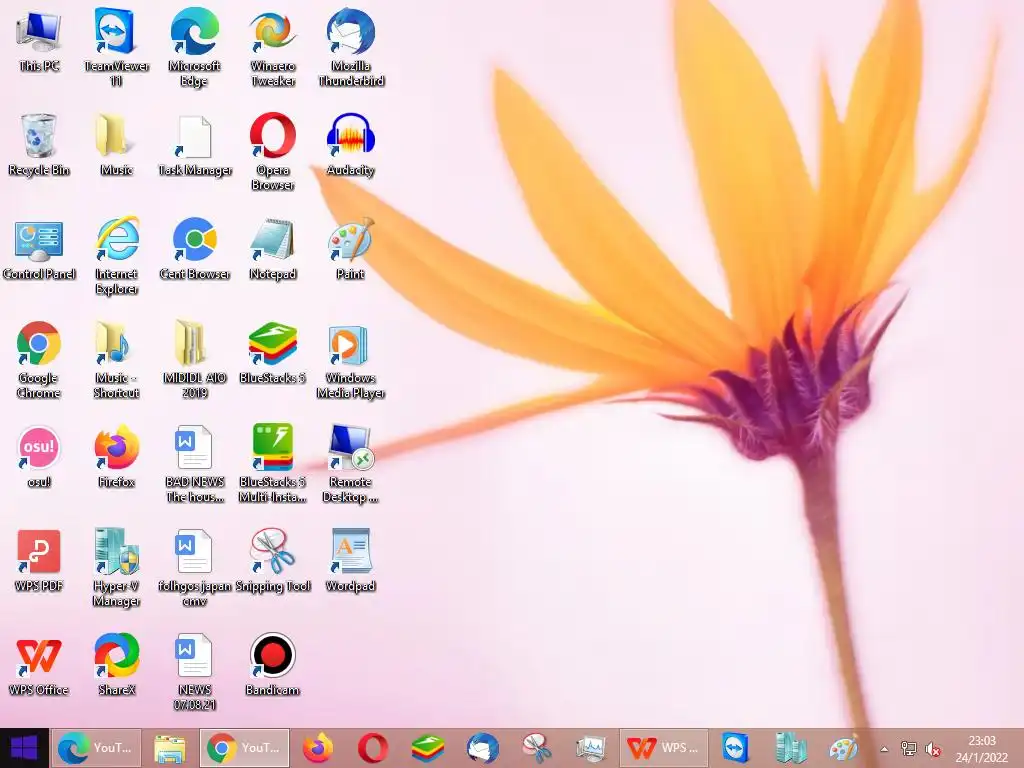Select the Notepad desktop shortcut
Screen dimensions: 1024x768
pos(272,249)
